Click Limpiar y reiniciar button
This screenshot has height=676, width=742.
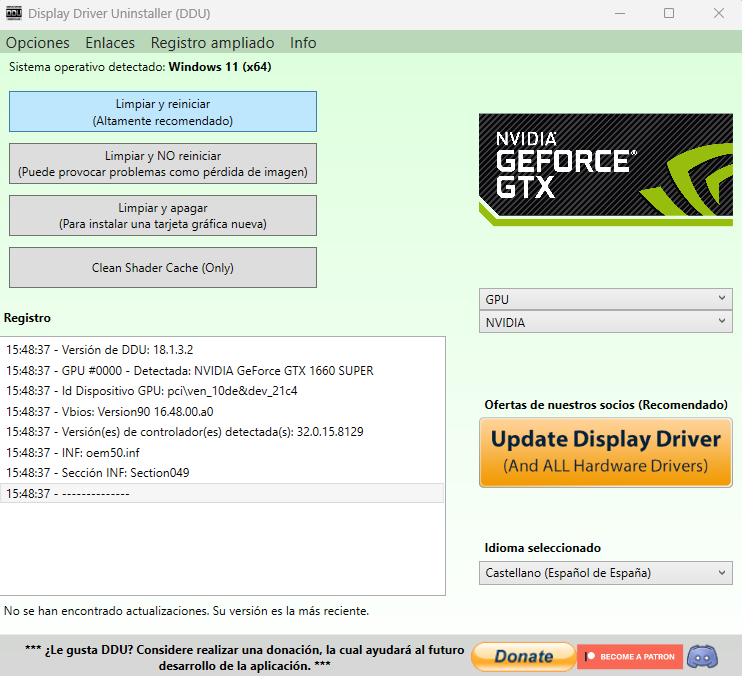click(163, 112)
